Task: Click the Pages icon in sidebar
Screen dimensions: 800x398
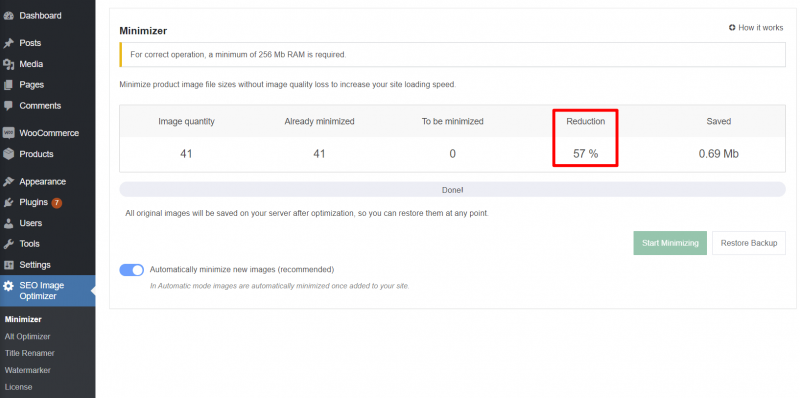Action: [x=8, y=85]
